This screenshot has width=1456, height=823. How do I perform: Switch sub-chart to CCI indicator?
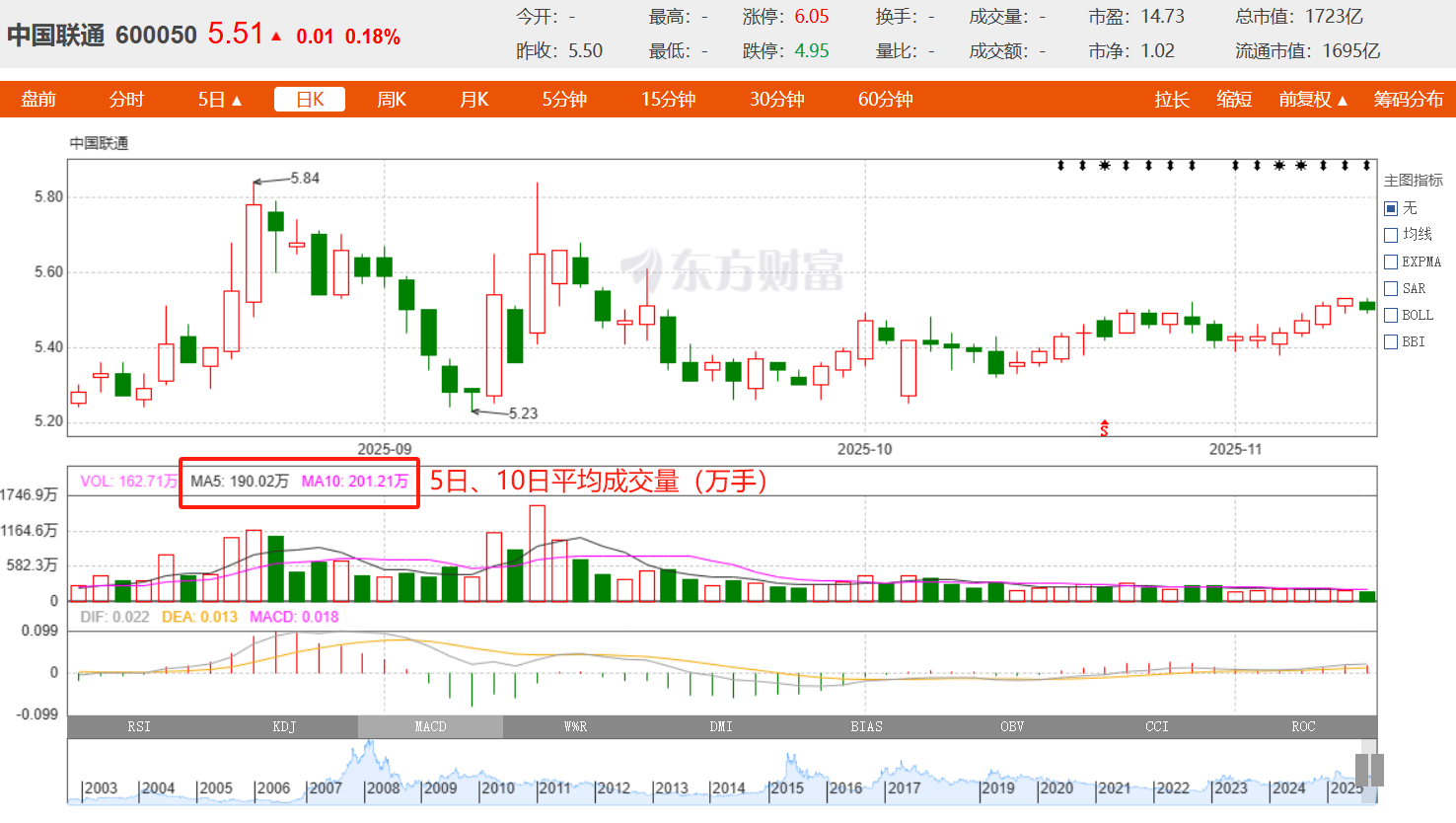click(x=1157, y=726)
